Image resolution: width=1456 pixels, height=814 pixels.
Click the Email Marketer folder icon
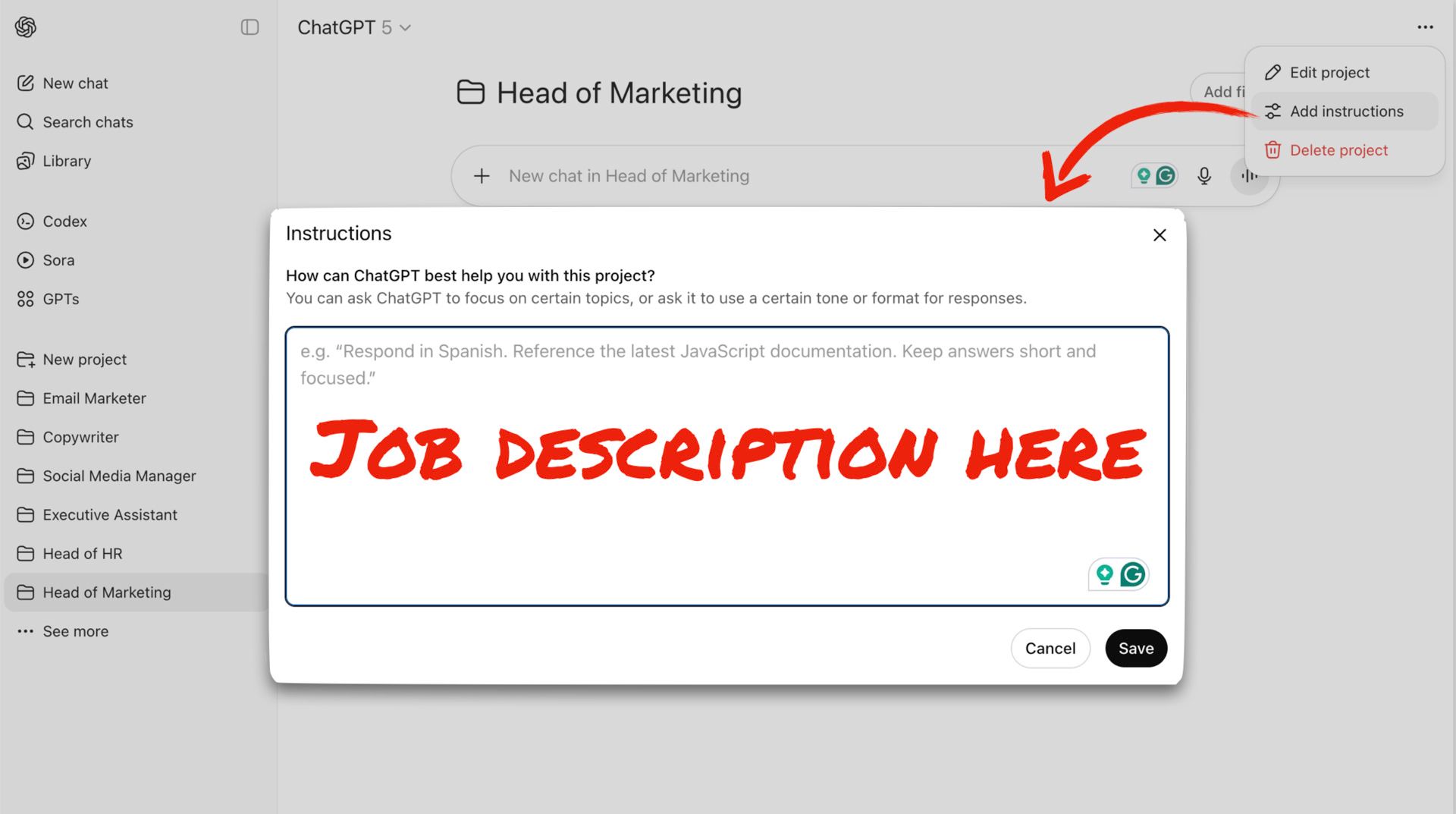pos(26,398)
